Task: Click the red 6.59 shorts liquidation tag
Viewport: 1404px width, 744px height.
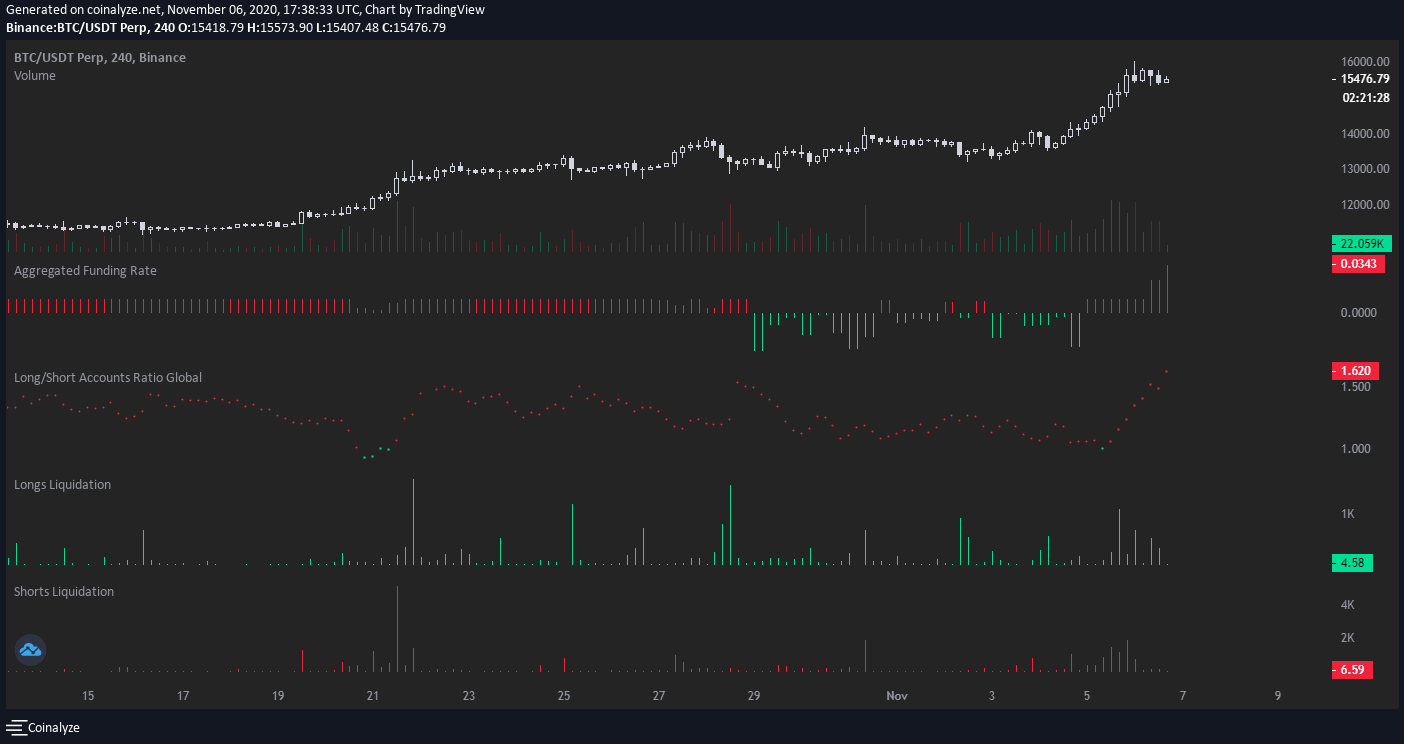Action: pos(1351,670)
